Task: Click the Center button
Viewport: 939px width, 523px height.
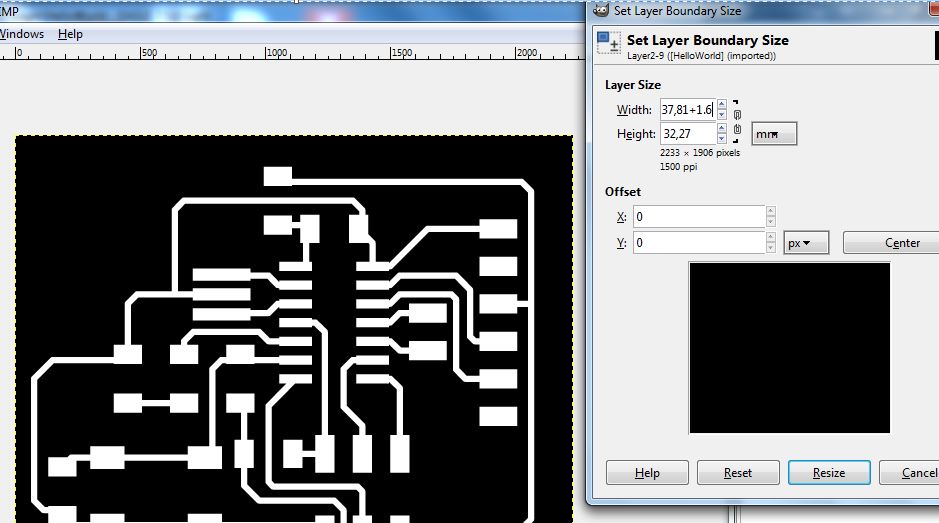Action: (x=892, y=243)
